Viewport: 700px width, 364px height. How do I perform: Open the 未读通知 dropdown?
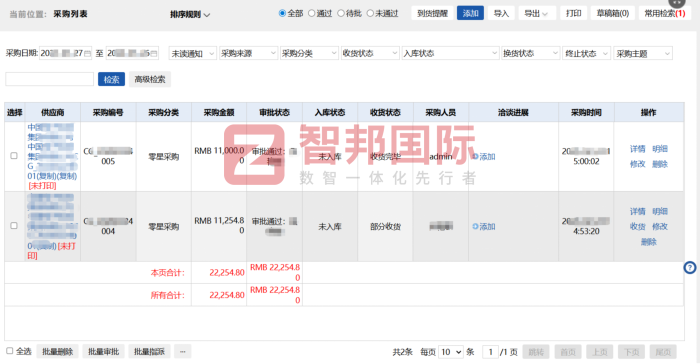(x=192, y=54)
